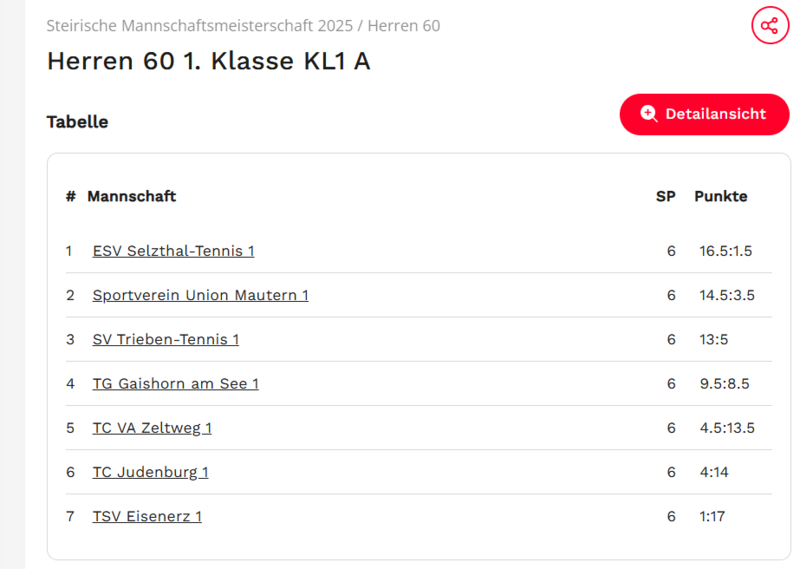Click the Steirische Mannschaftsmeisterschaft 2025 breadcrumb
Viewport: 800px width, 569px height.
coord(199,26)
